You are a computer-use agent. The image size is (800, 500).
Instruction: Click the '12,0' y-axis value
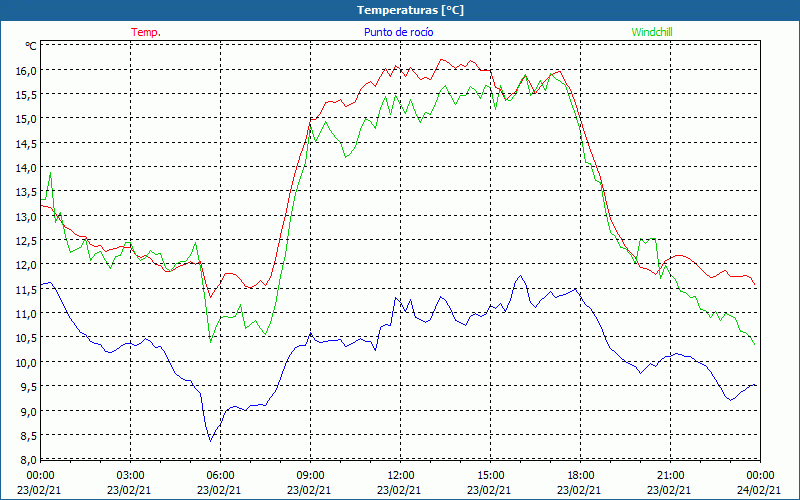pos(27,265)
